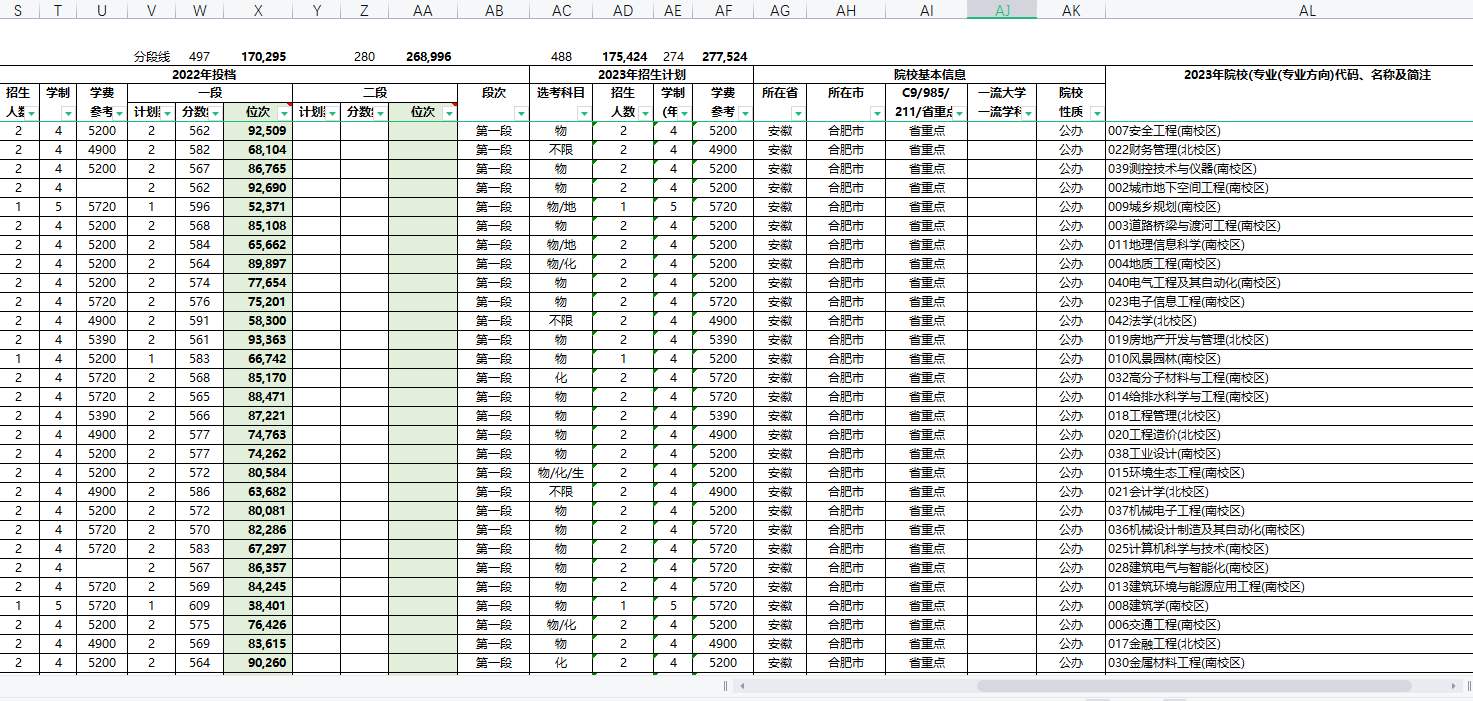Screen dimensions: 1473x701
Task: Open 一段 位次 filter dropdown in column X
Action: pos(284,113)
